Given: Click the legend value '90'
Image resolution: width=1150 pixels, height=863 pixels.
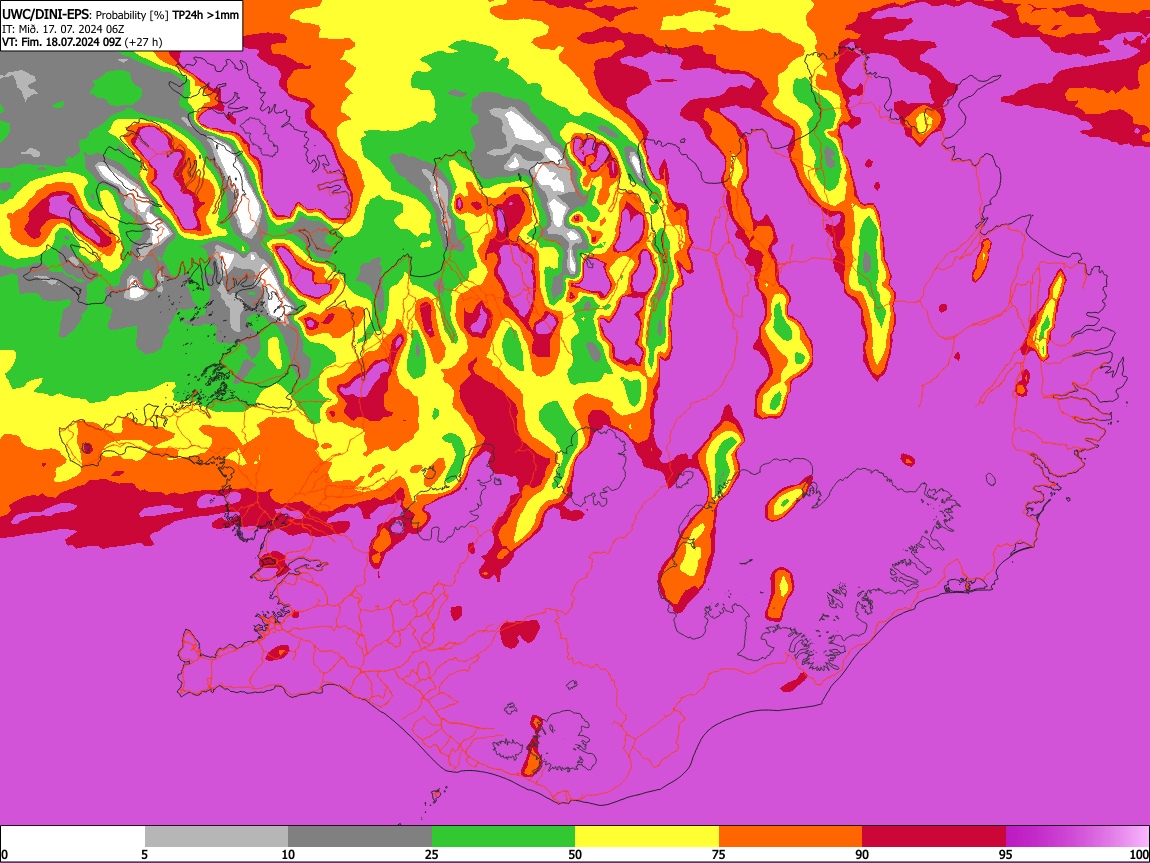Looking at the screenshot, I should coord(862,855).
